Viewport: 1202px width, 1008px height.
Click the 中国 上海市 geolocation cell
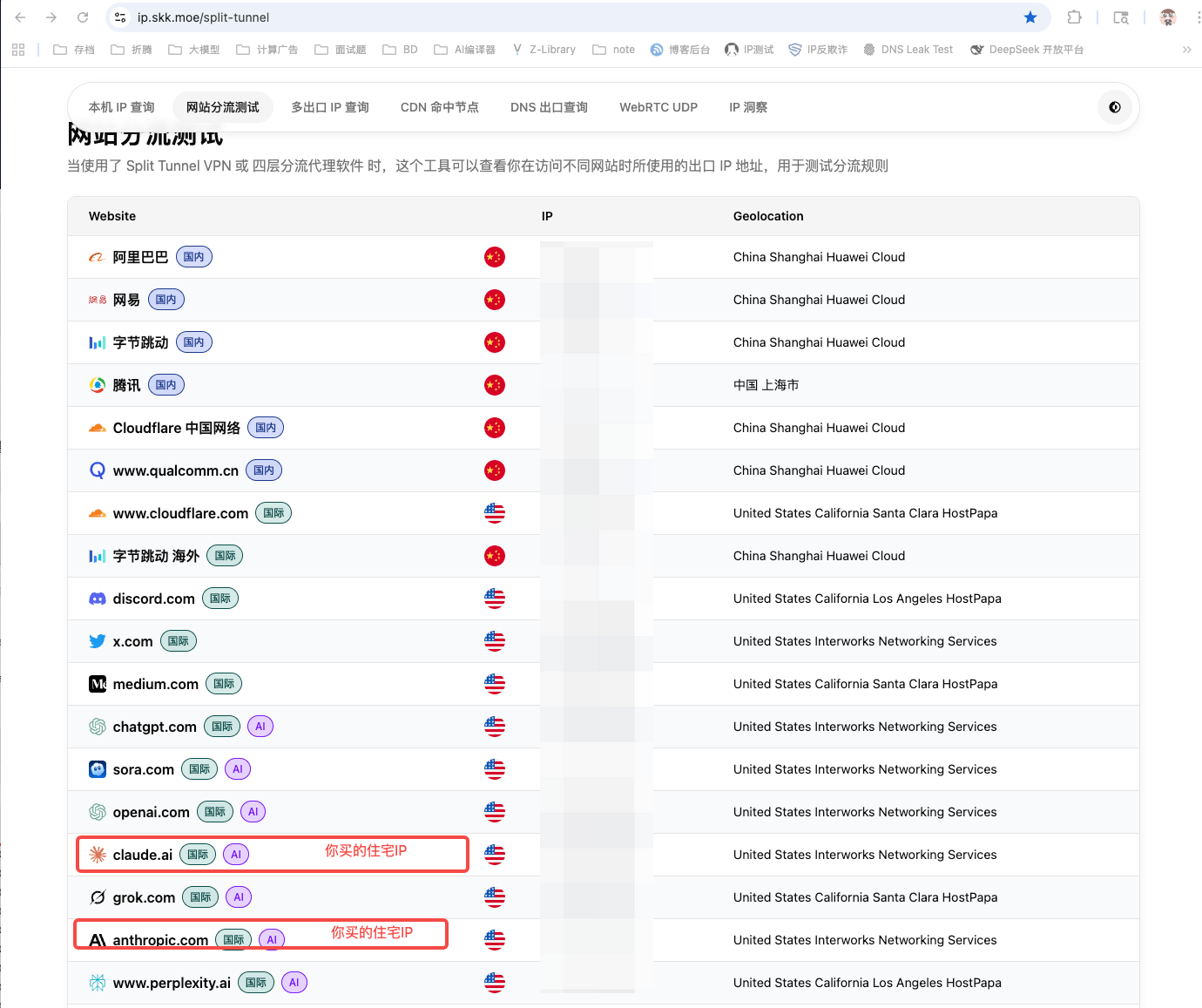pyautogui.click(x=766, y=385)
